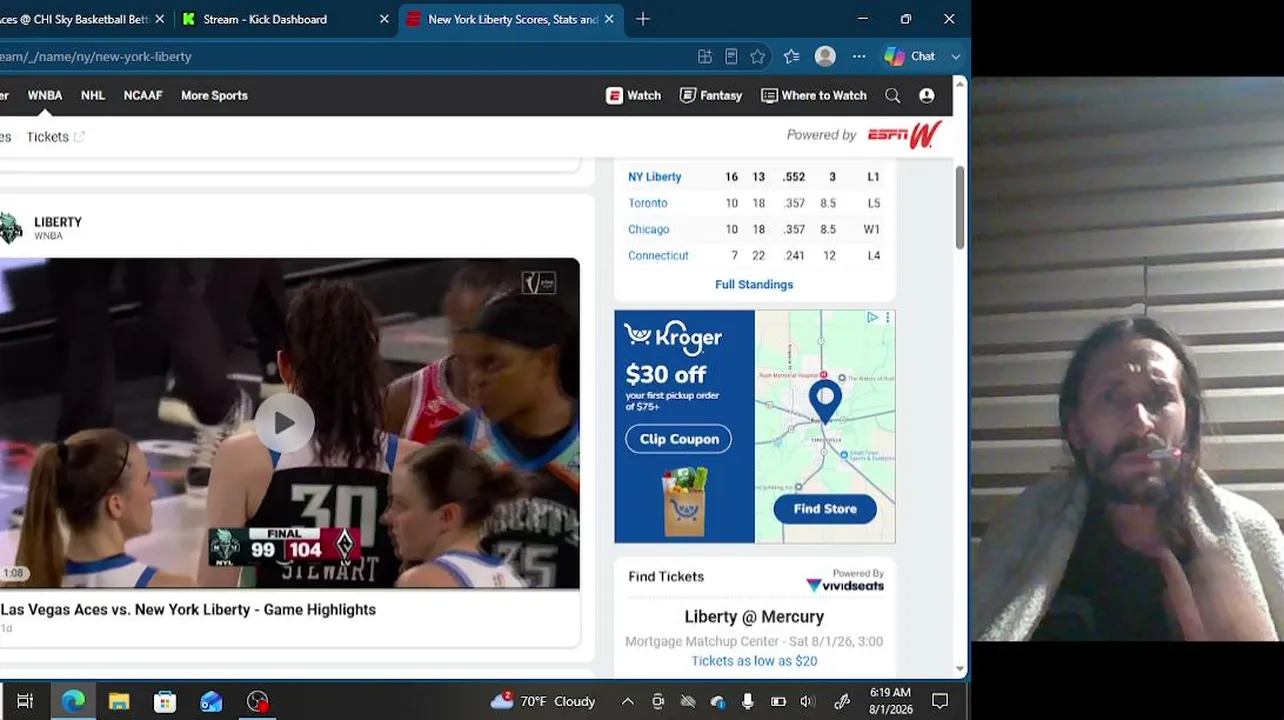Viewport: 1284px width, 720px height.
Task: Click the browser address bar
Action: pyautogui.click(x=340, y=57)
